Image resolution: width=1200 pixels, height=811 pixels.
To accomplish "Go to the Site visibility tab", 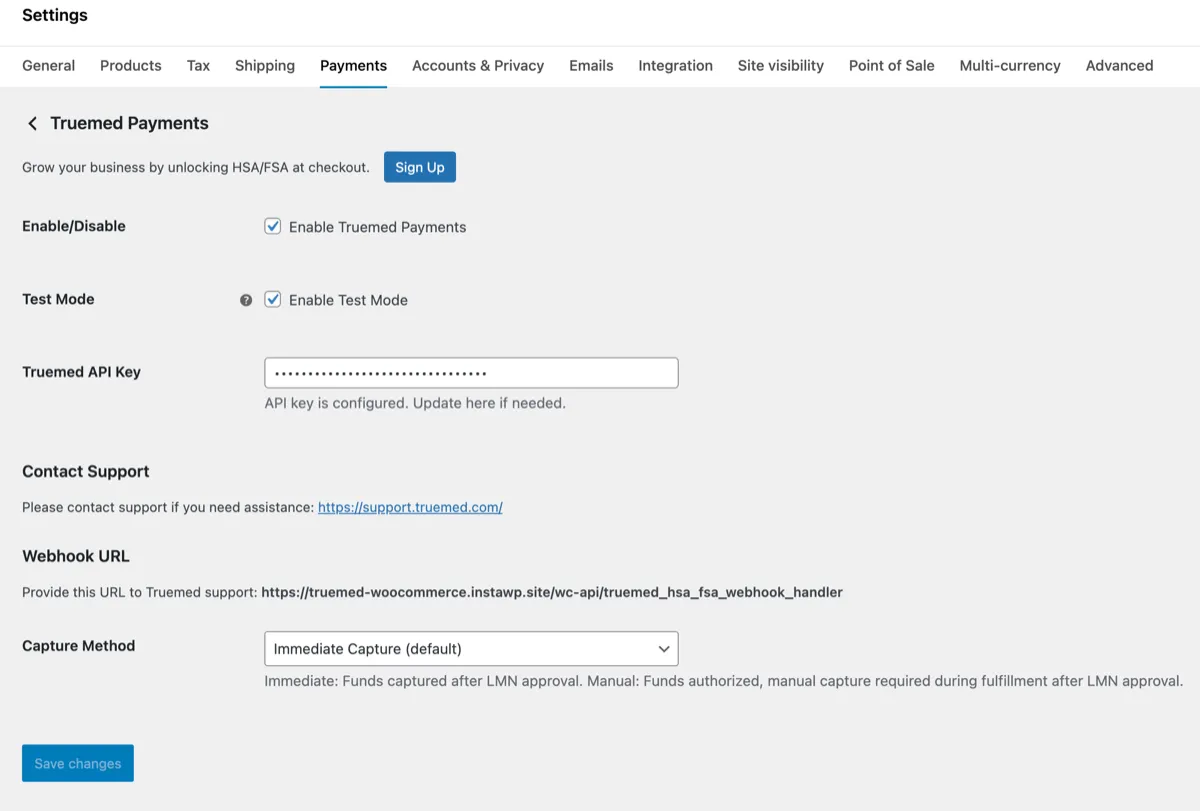I will click(781, 65).
